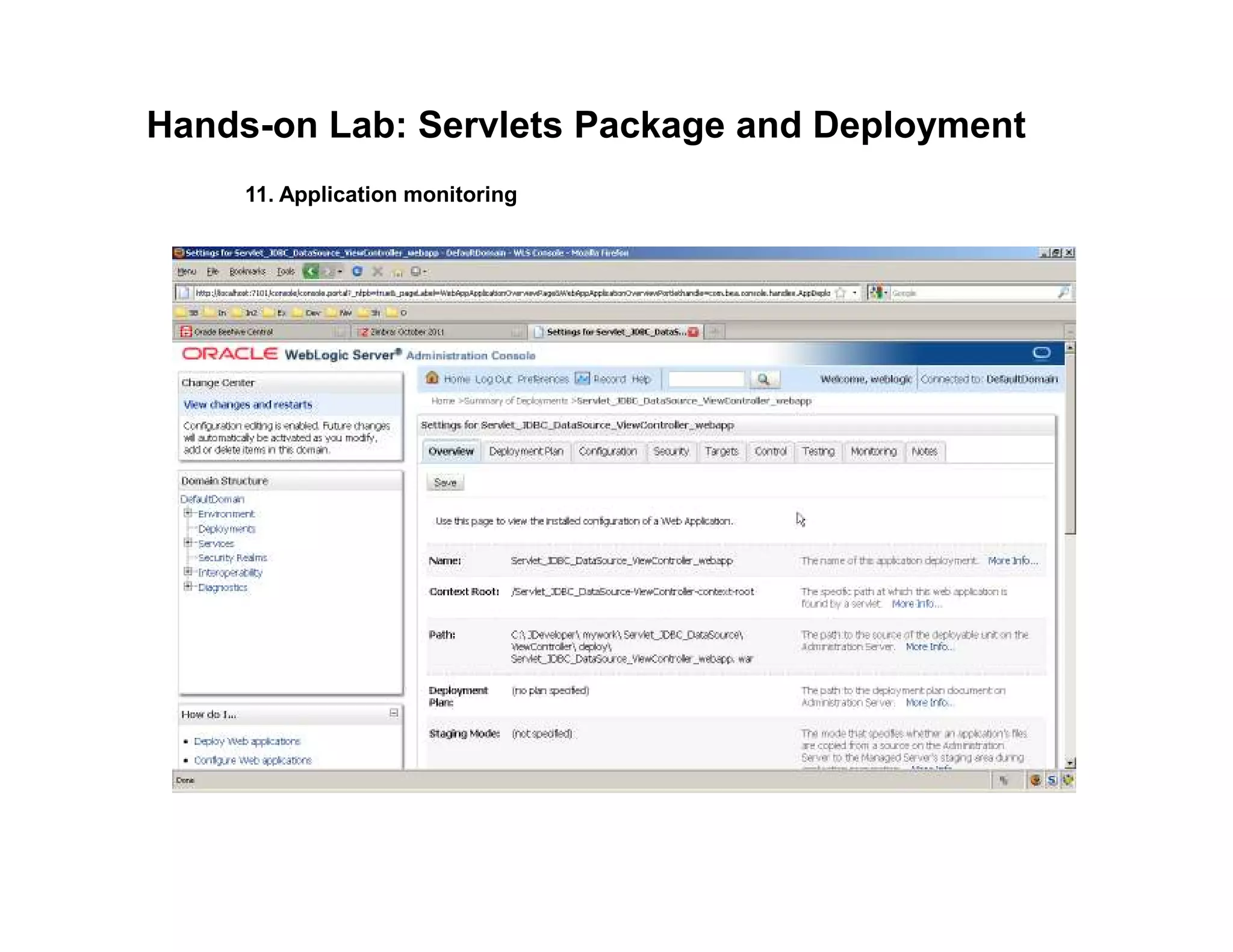Collapse the How do I... panel
This screenshot has height=952, width=1233.
[x=394, y=713]
